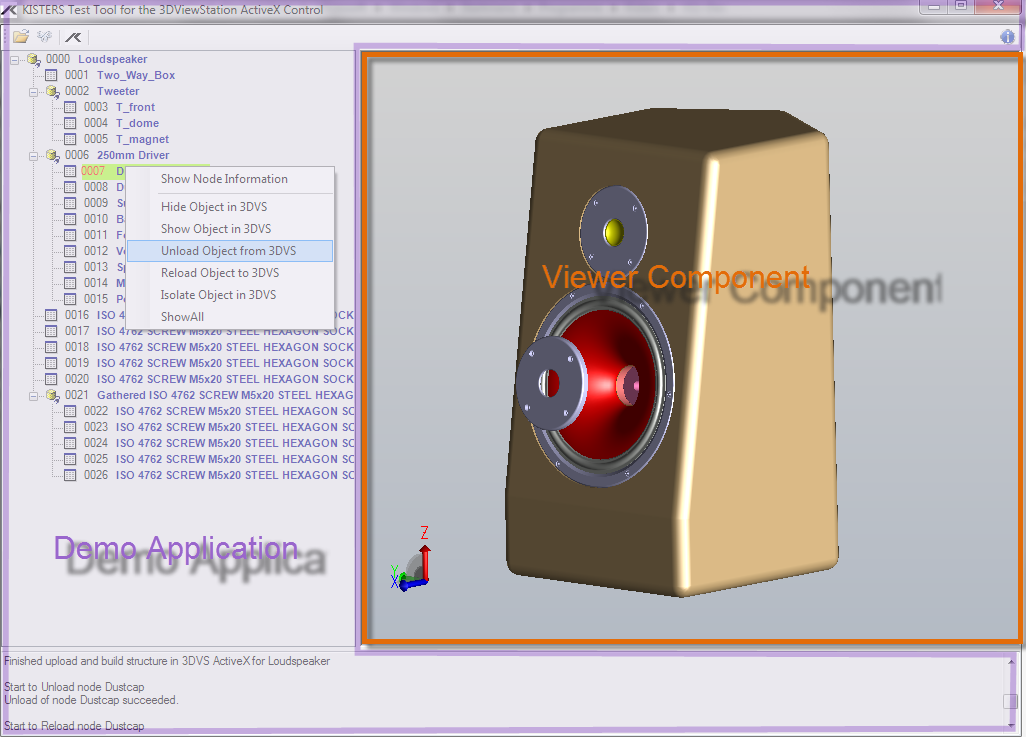Click the T_dome part icon
Screen dimensions: 1026x737
point(70,123)
